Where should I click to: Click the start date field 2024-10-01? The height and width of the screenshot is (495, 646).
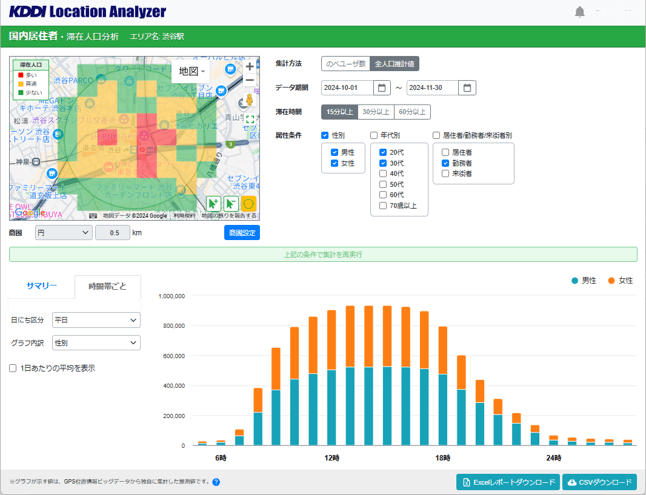[347, 88]
